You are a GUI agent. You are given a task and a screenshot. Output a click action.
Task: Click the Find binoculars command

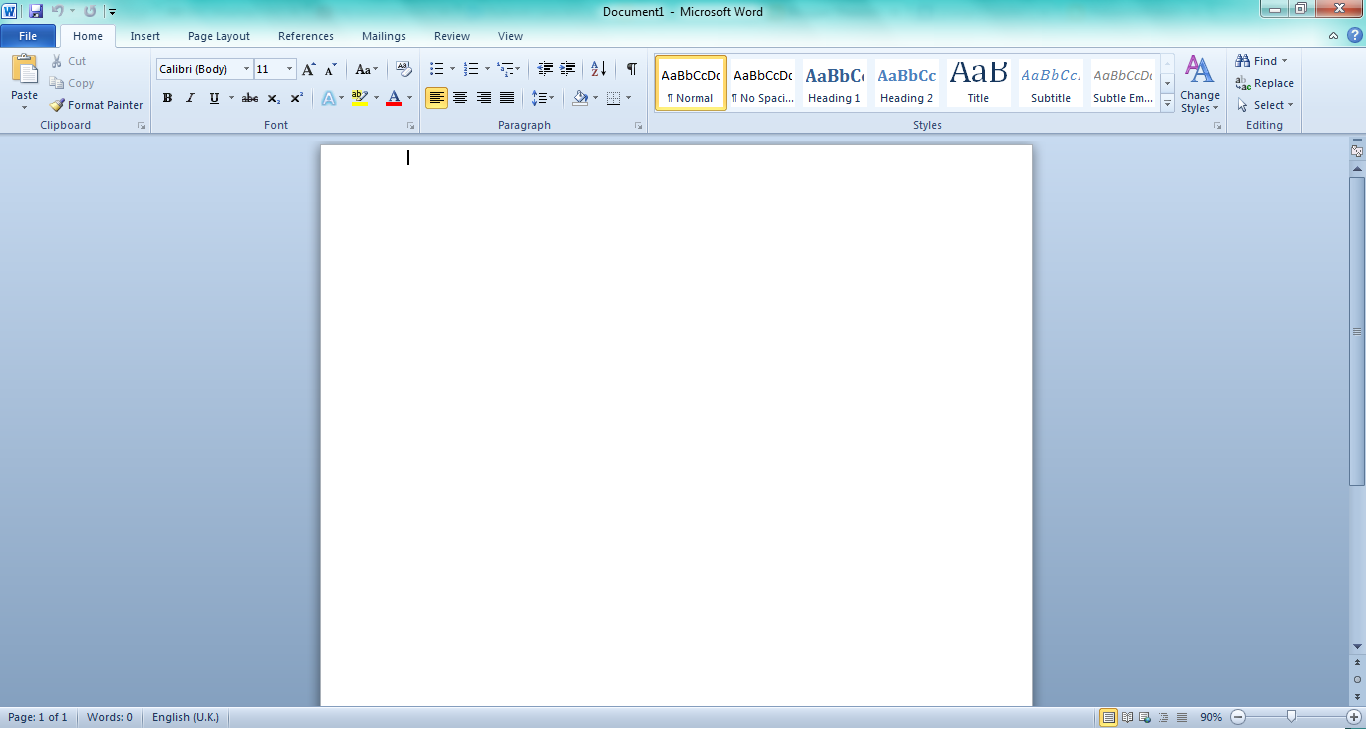pos(1262,61)
